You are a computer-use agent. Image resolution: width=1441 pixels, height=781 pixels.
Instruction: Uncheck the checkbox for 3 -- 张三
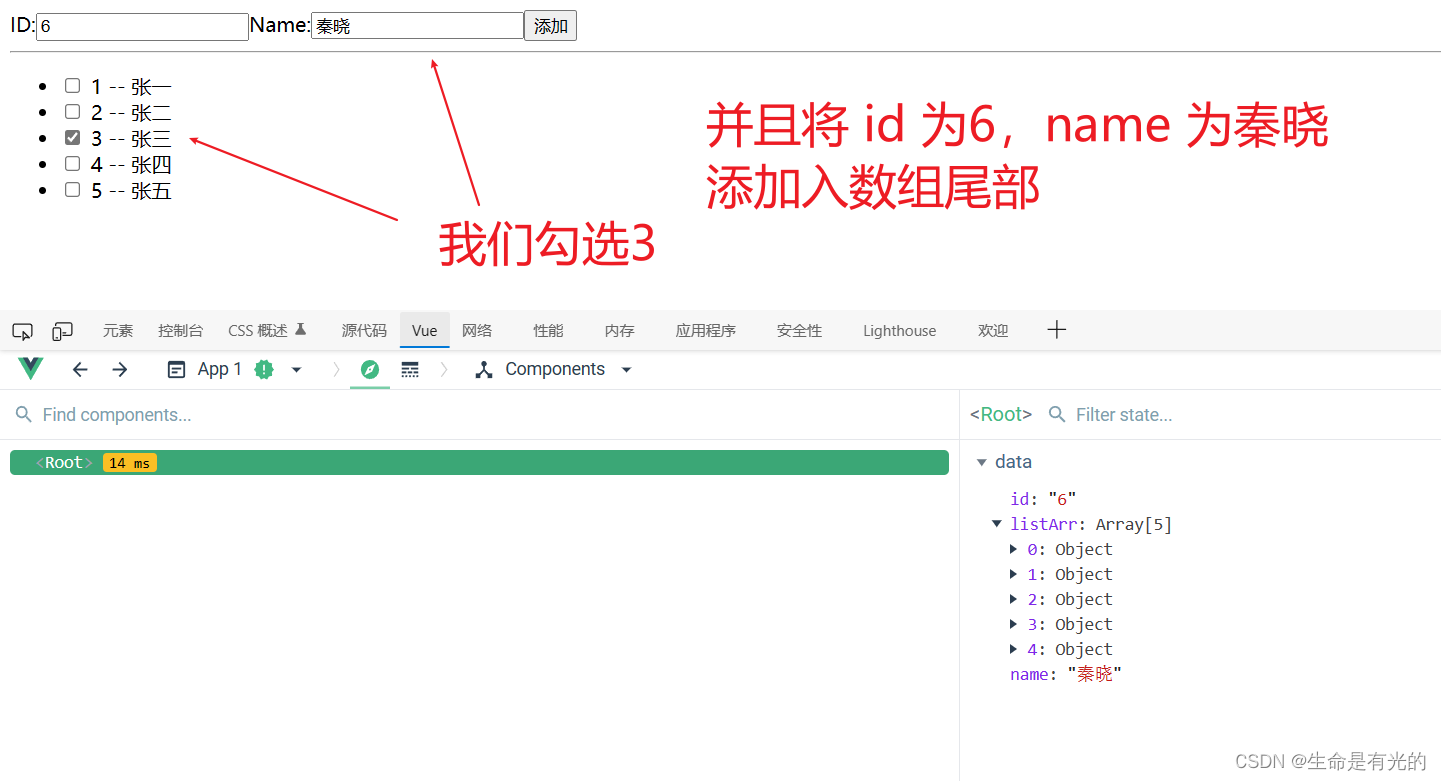(72, 138)
